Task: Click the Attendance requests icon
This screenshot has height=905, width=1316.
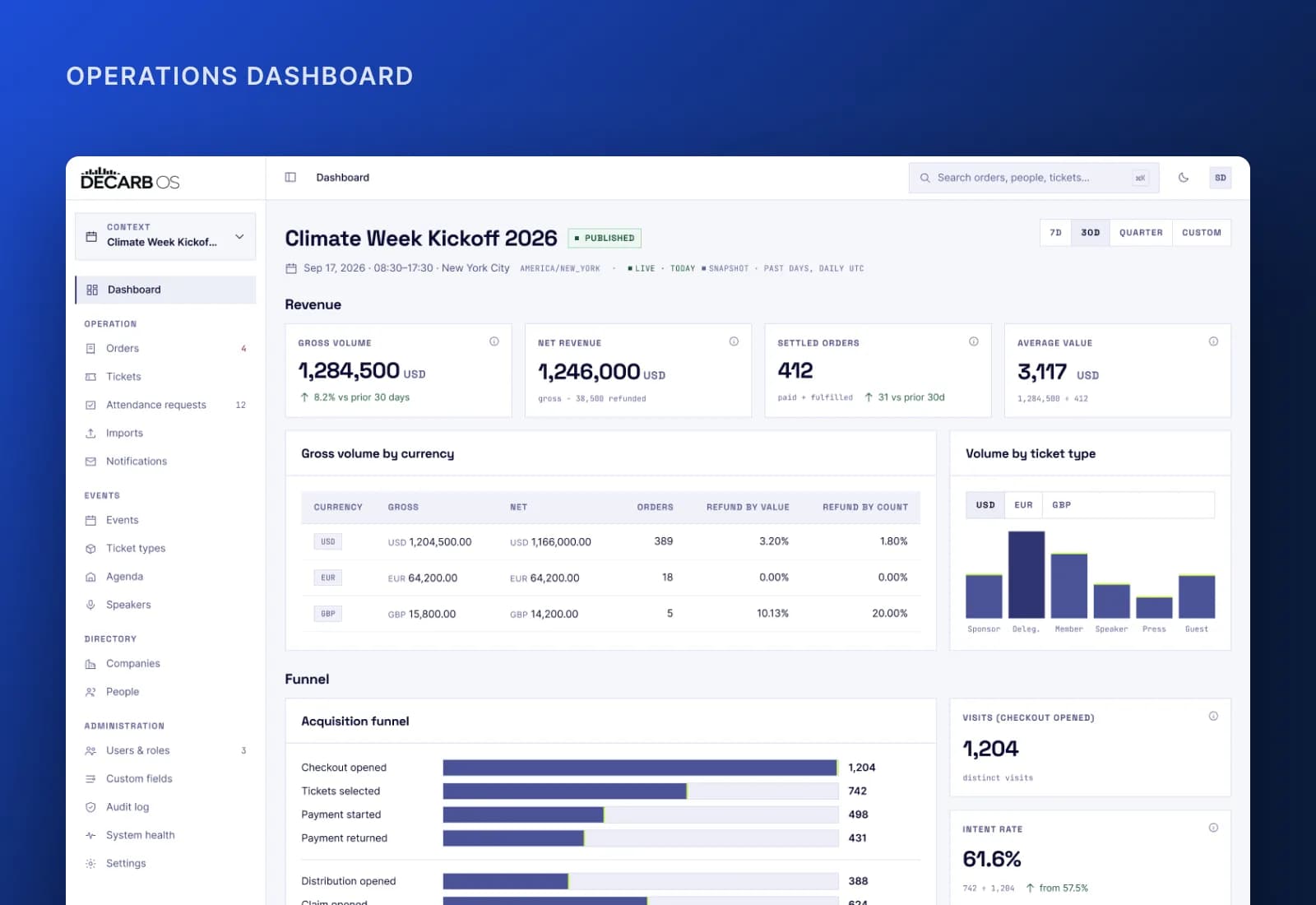Action: click(90, 405)
